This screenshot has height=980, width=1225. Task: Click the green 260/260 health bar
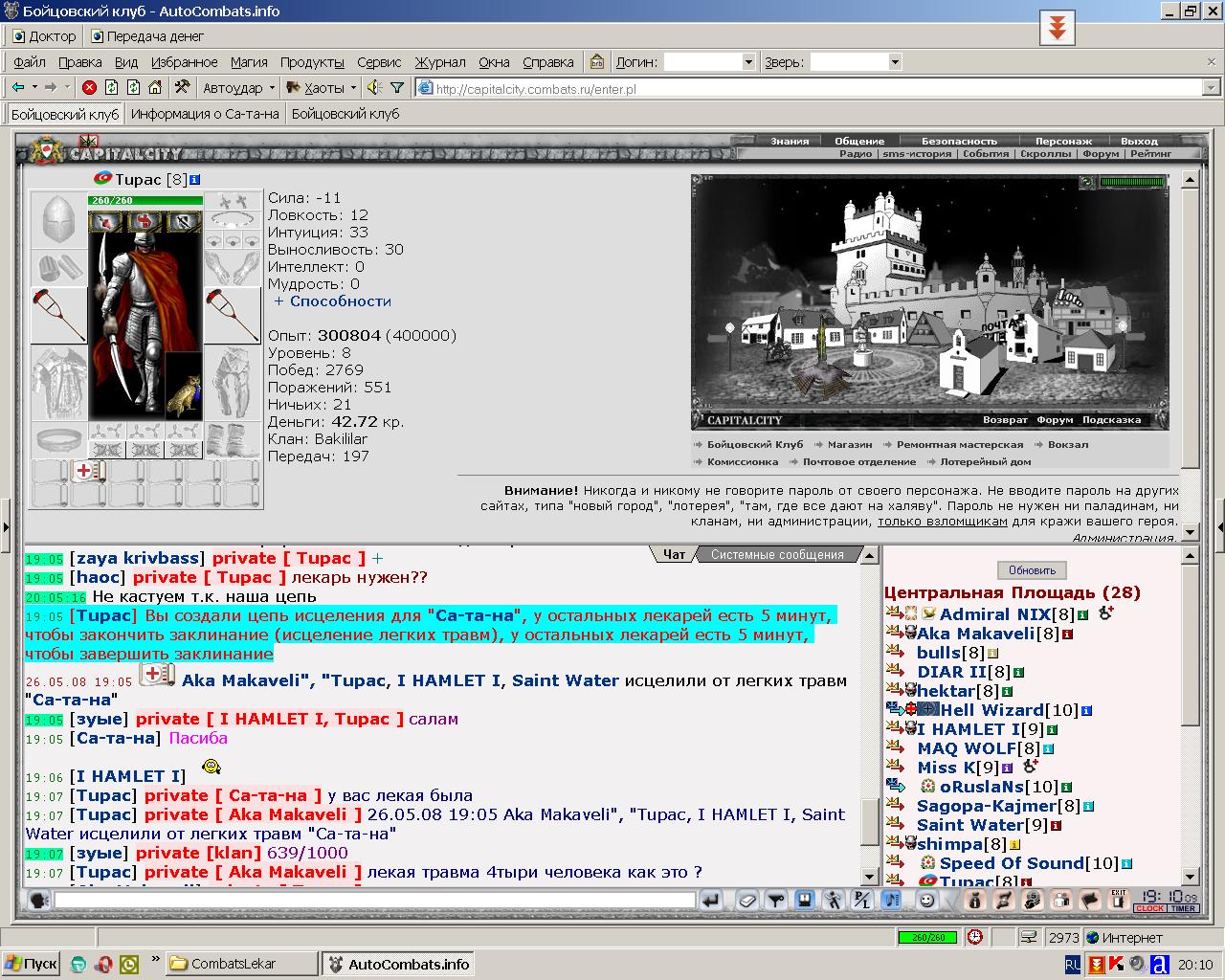tap(145, 201)
